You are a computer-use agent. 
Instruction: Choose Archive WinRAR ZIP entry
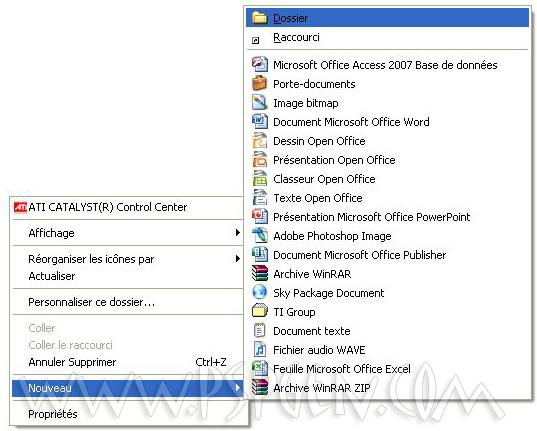[x=387, y=388]
